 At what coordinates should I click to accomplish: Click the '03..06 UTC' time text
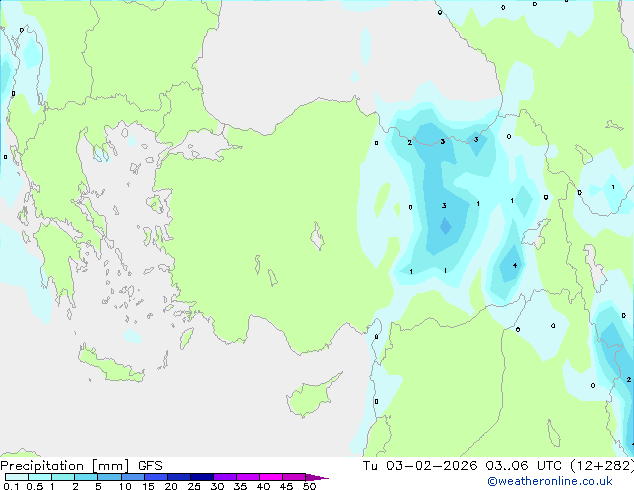(524, 466)
